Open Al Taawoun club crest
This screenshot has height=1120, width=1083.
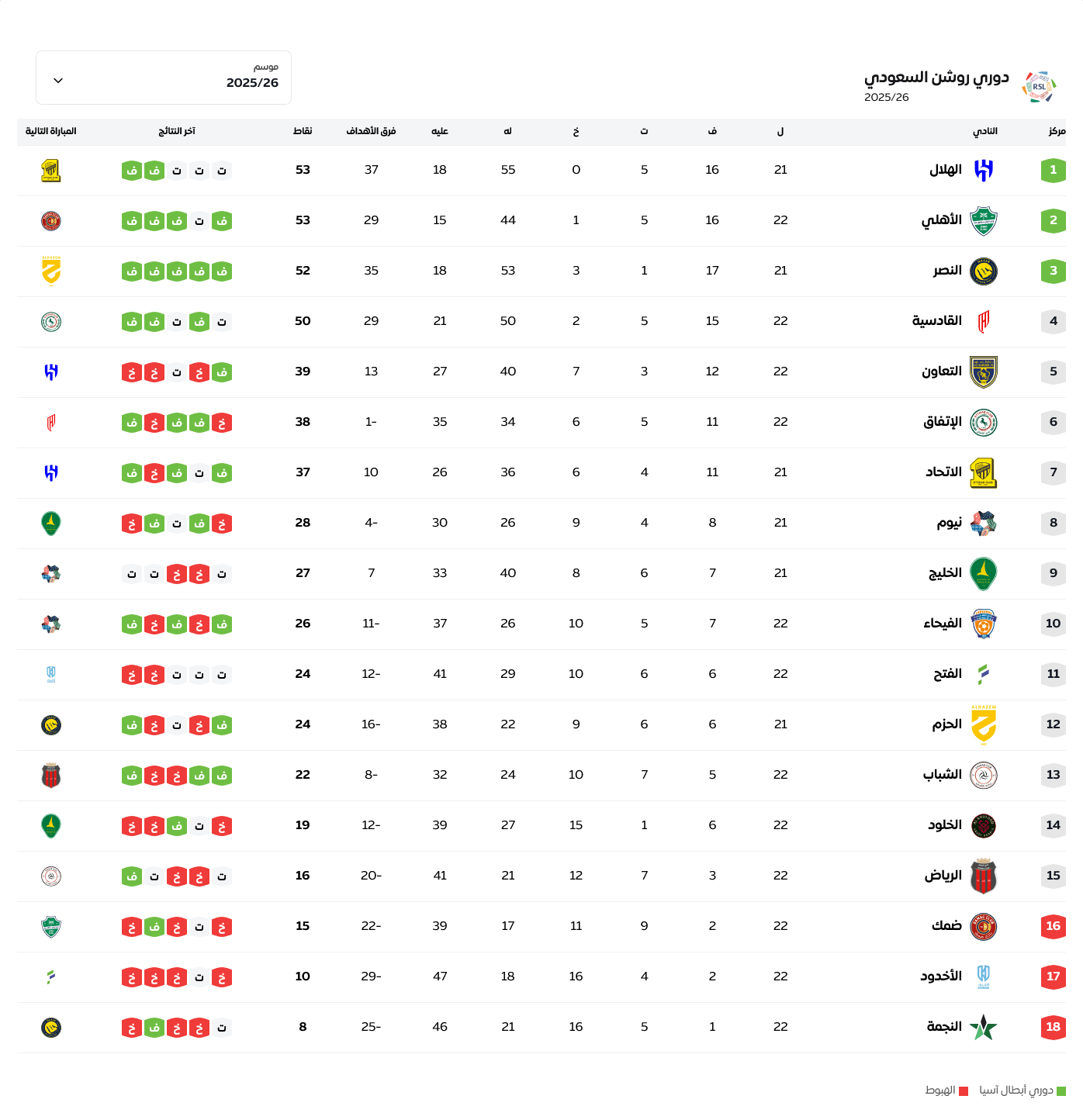click(x=983, y=372)
